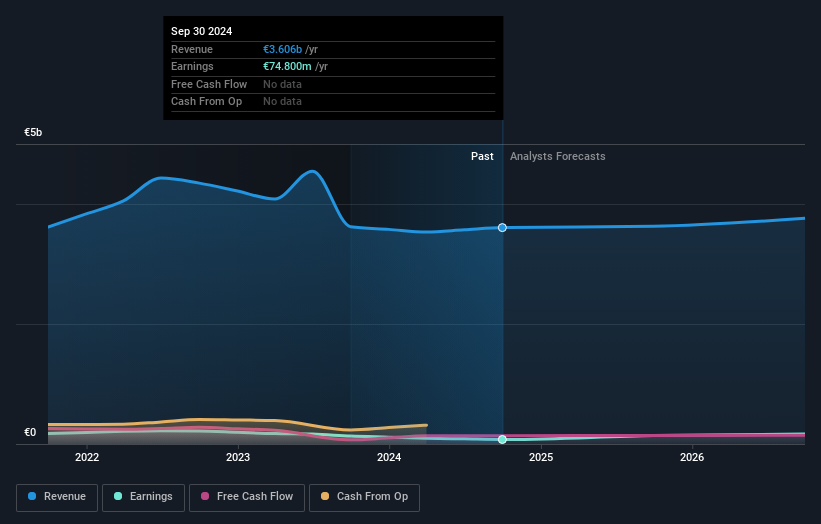The image size is (821, 524).
Task: Toggle the Cash From Op legend button
Action: click(364, 497)
